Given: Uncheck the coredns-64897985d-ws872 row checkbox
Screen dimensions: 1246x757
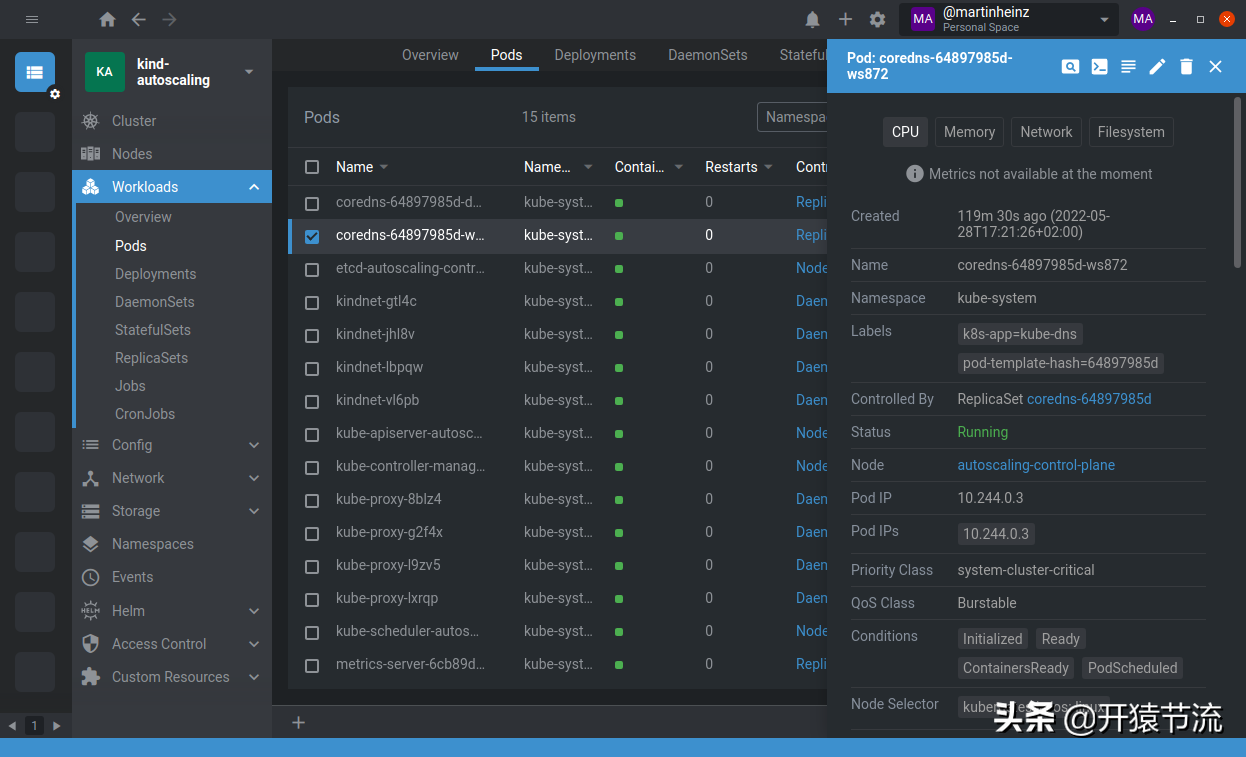Looking at the screenshot, I should point(312,236).
